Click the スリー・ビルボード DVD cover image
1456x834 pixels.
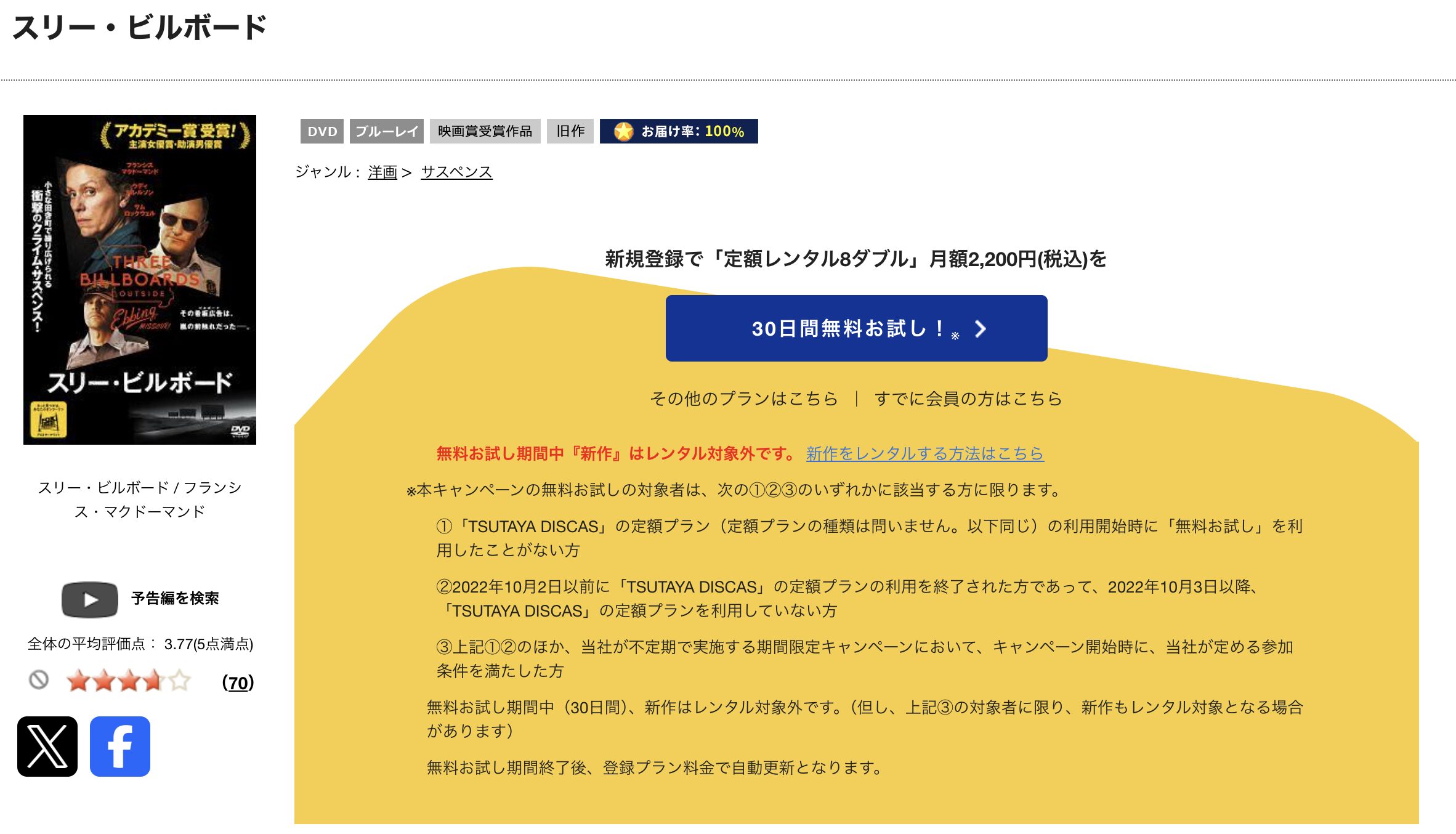140,280
